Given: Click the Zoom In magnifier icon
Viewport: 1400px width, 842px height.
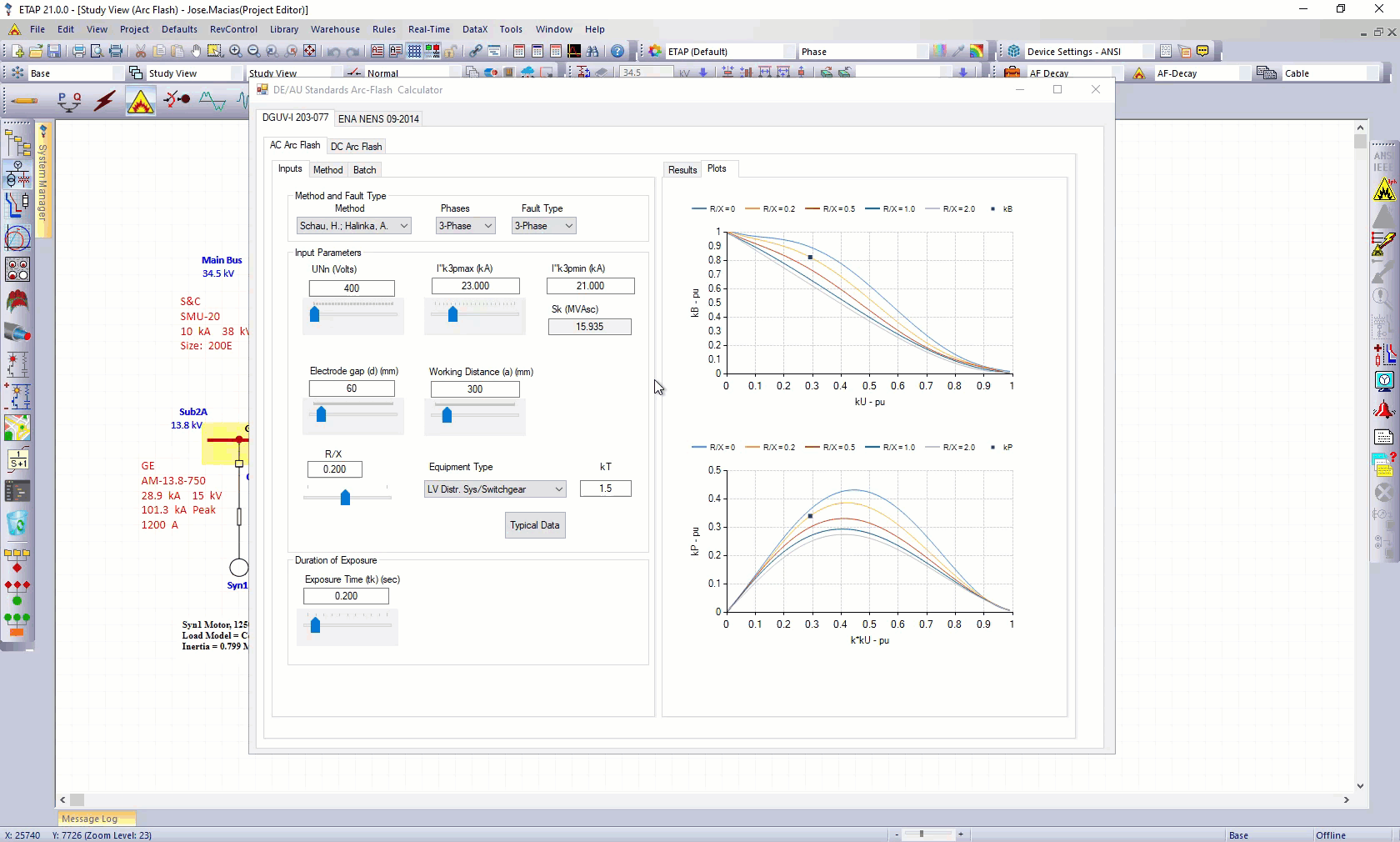Looking at the screenshot, I should point(236,52).
